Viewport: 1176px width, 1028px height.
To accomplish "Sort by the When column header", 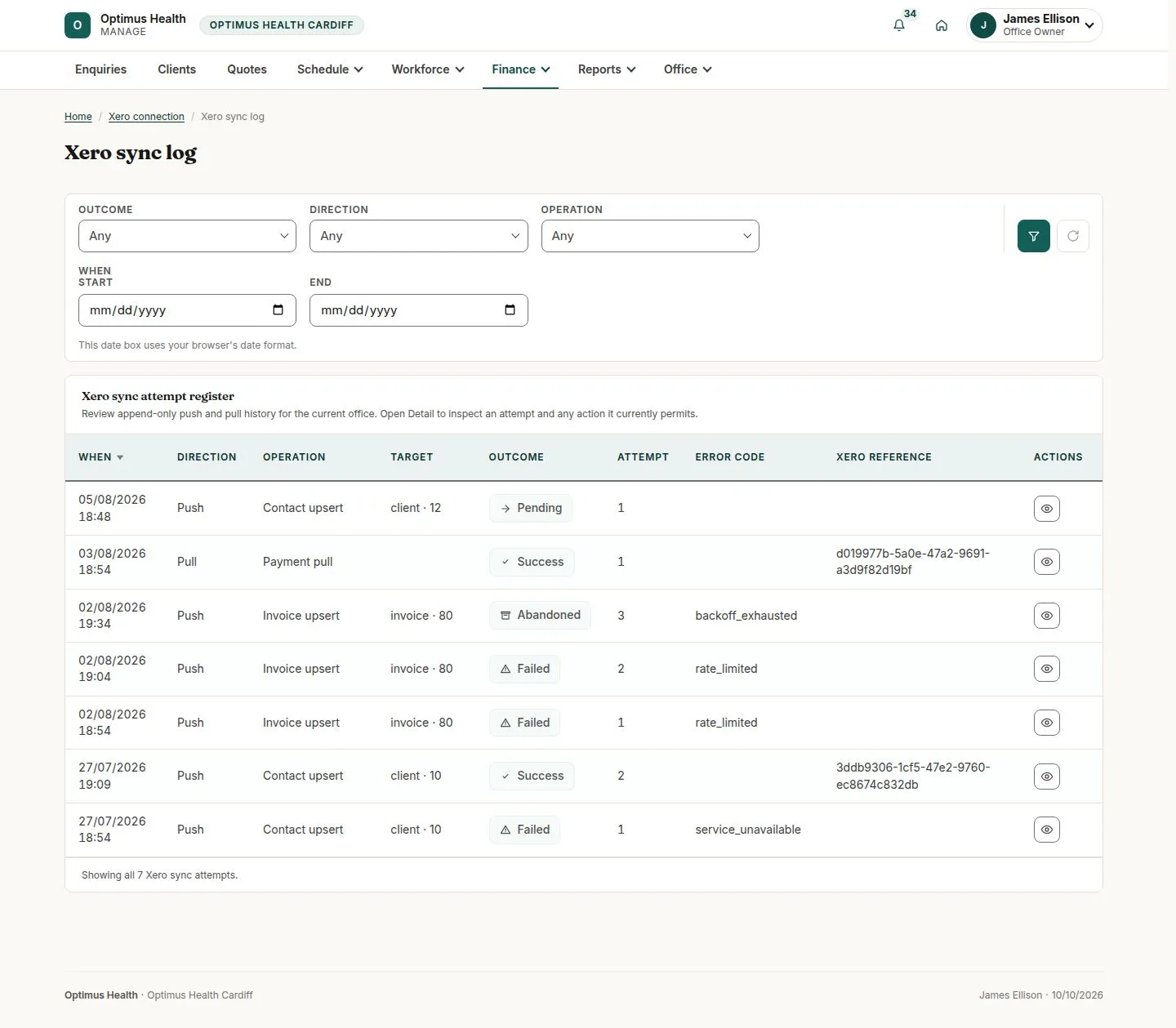I will click(x=100, y=457).
